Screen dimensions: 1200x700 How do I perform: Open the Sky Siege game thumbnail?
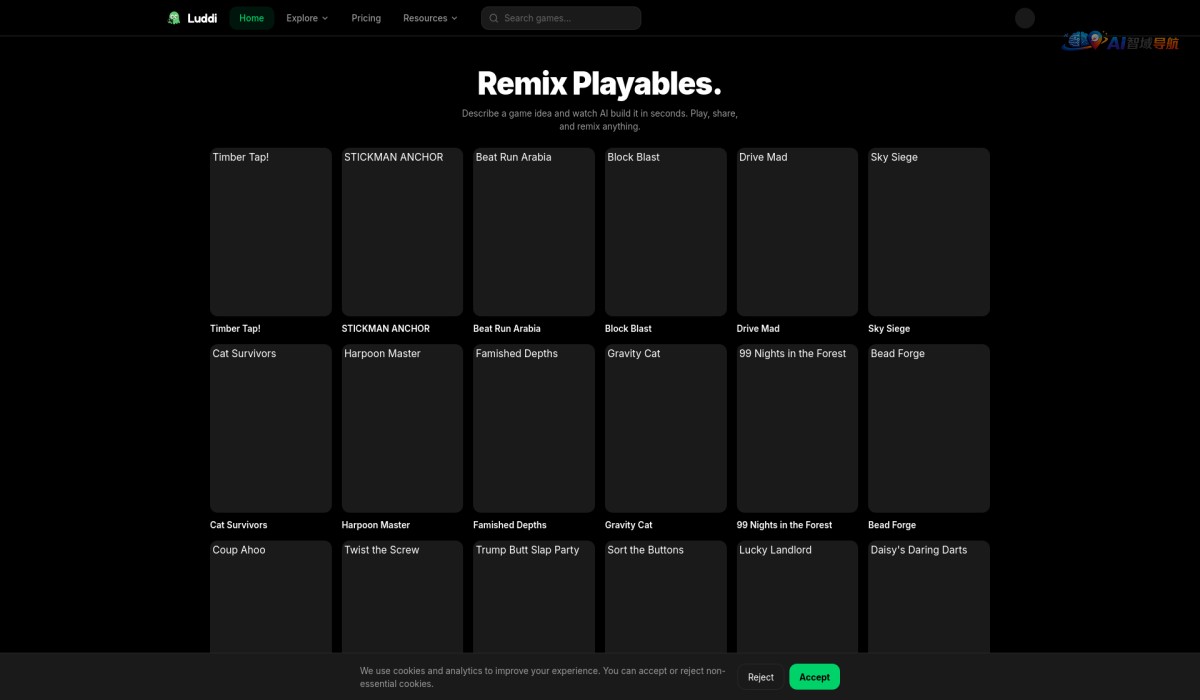pos(929,232)
